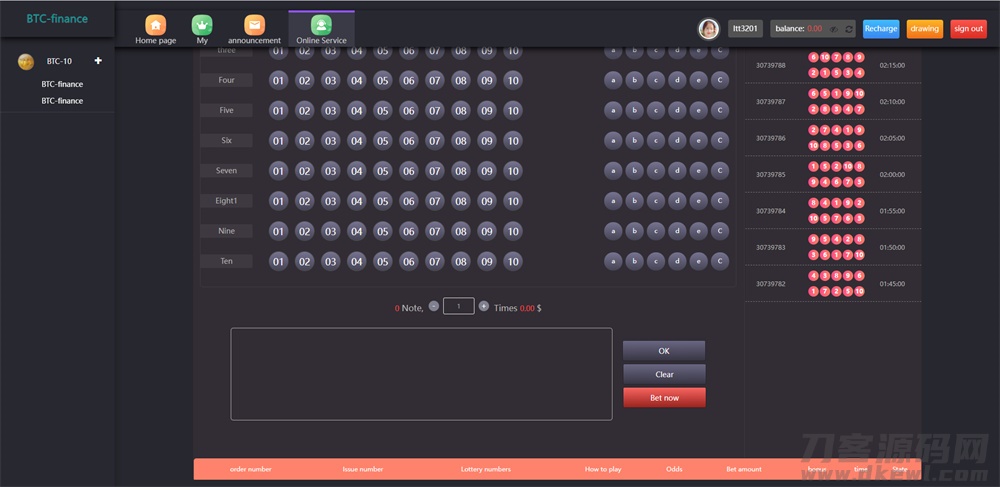Click the Clear button
Image resolution: width=1000 pixels, height=487 pixels.
(664, 374)
